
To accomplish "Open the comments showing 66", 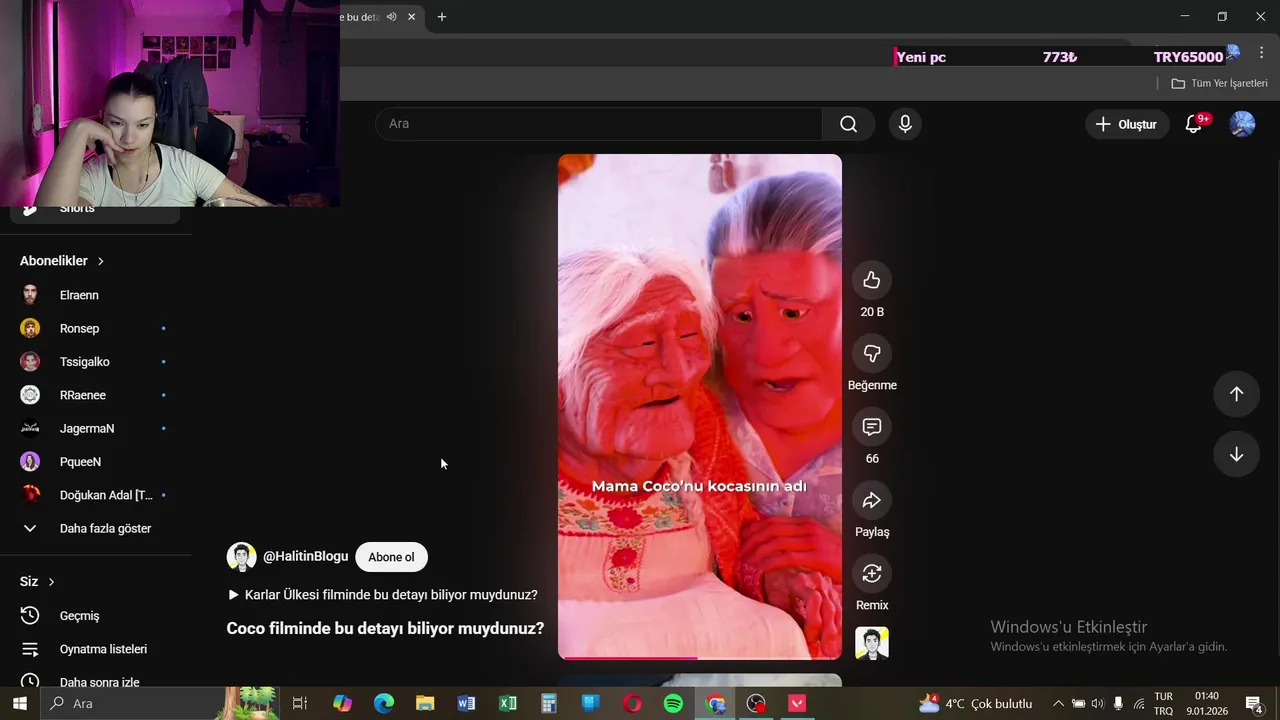I will coord(872,427).
